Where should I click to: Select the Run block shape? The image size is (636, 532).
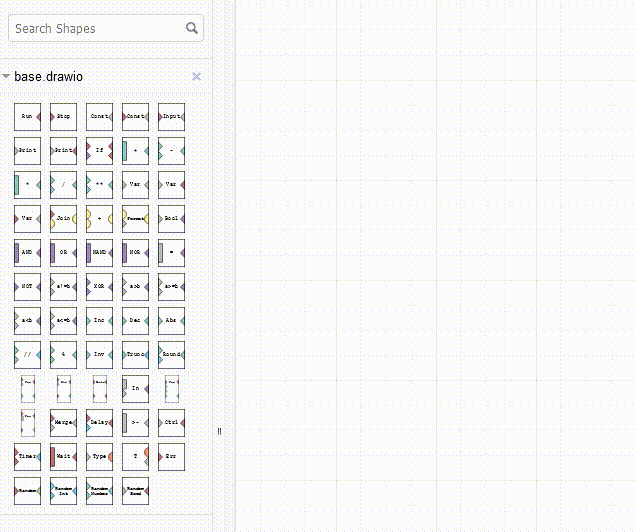[x=27, y=117]
